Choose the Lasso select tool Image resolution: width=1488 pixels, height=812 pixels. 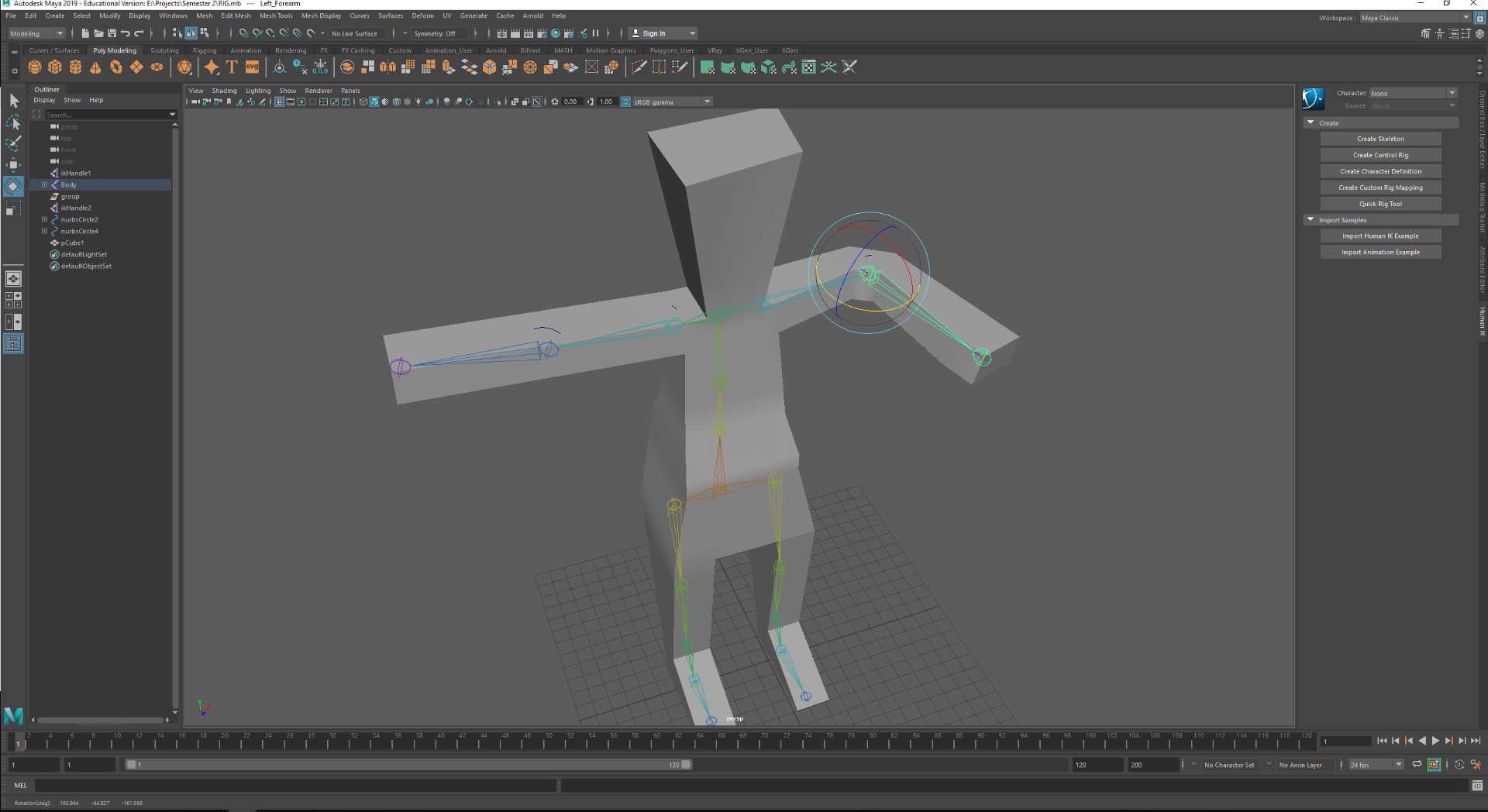(x=13, y=122)
